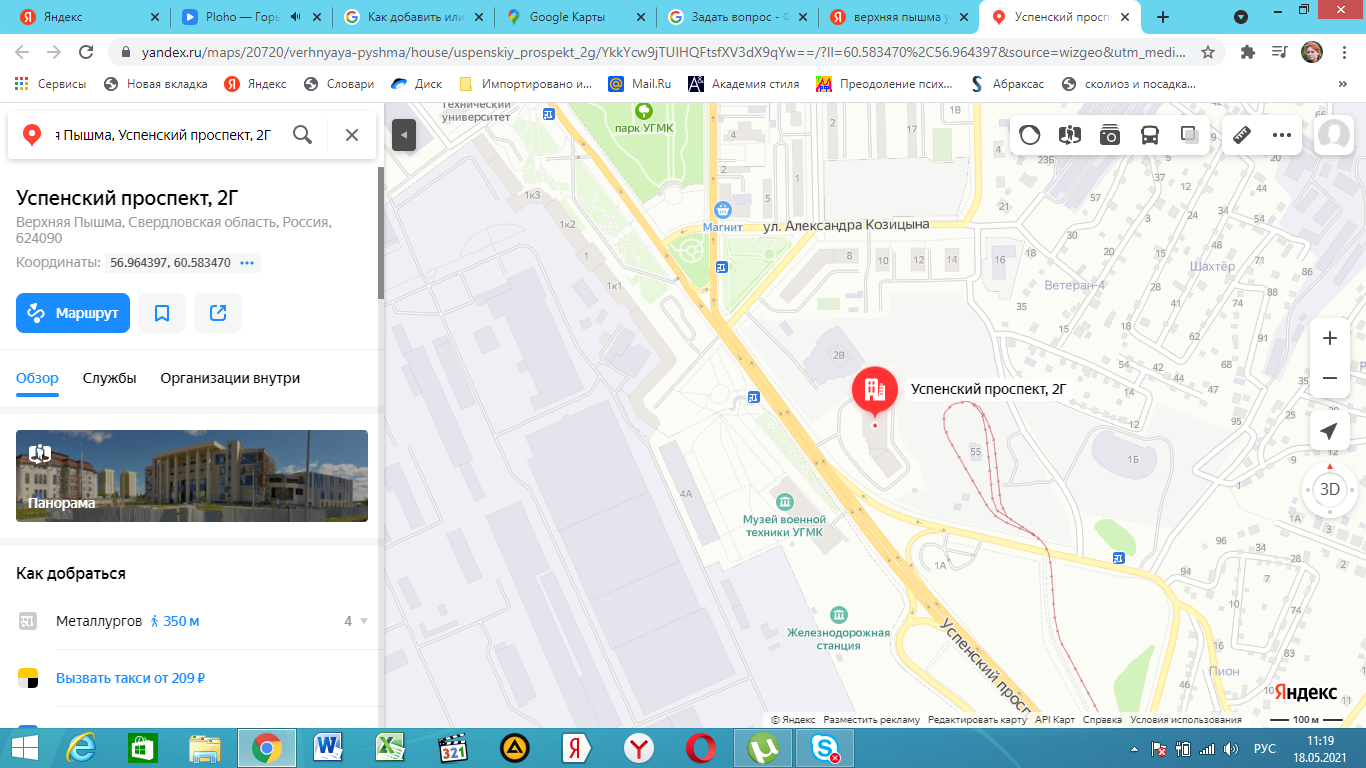
Task: Zoom in the map with the plus button
Action: click(1330, 338)
